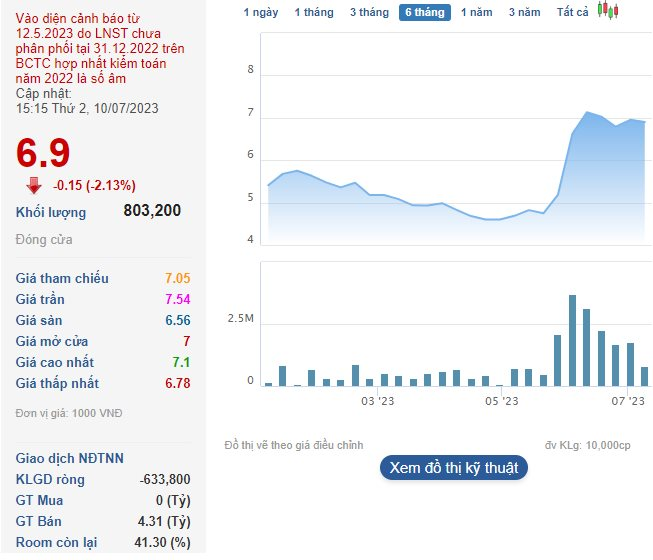Select the 1 tháng time range
653x560 pixels.
point(314,12)
